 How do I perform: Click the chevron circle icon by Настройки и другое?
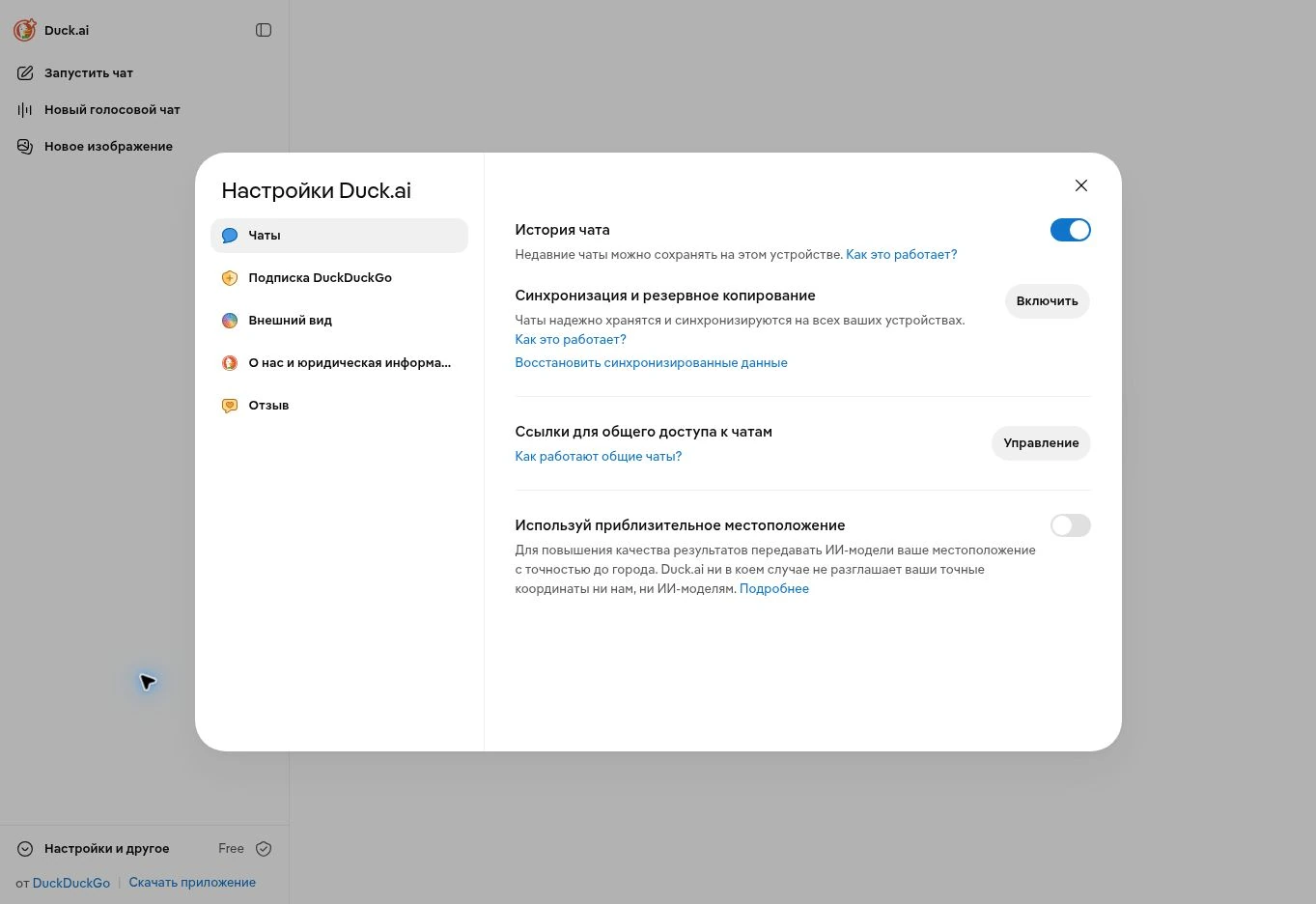25,848
